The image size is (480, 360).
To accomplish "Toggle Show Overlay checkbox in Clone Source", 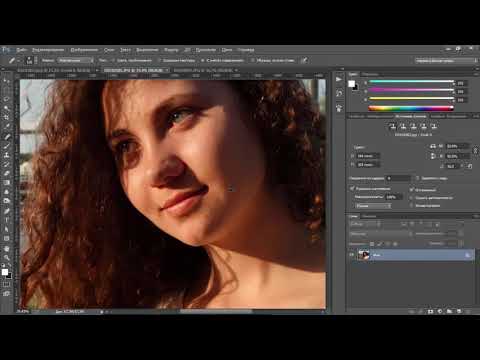I will pyautogui.click(x=352, y=189).
